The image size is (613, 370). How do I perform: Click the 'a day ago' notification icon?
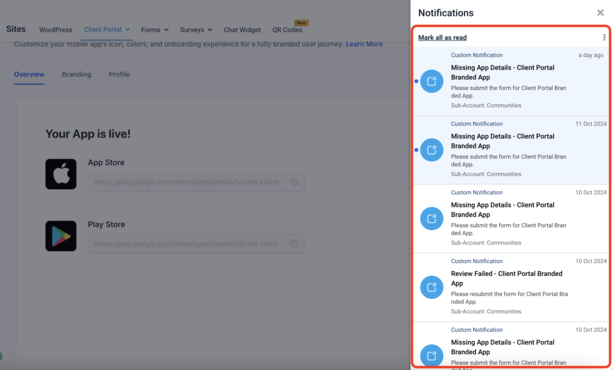click(x=432, y=81)
